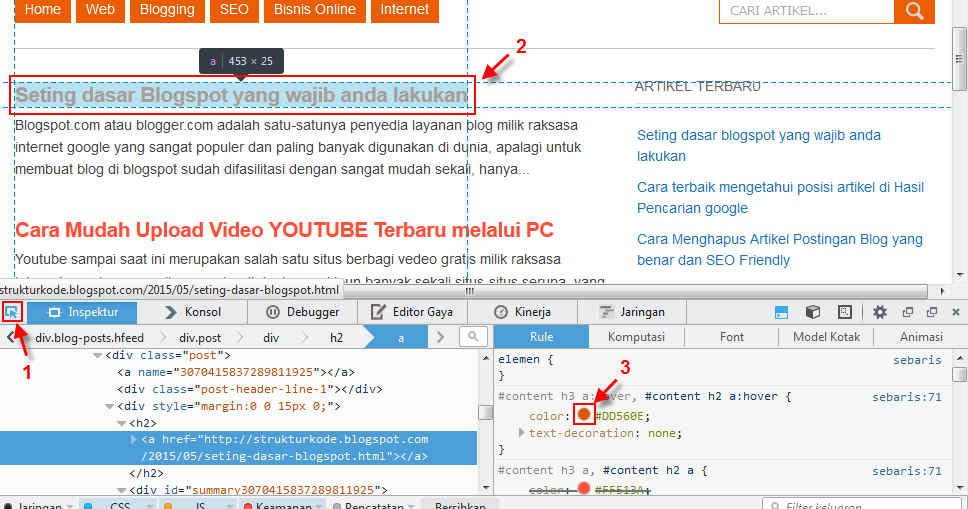The width and height of the screenshot is (968, 509).
Task: Open sidebar link Cara Menghapus Artikel Postingan Blog
Action: (780, 250)
